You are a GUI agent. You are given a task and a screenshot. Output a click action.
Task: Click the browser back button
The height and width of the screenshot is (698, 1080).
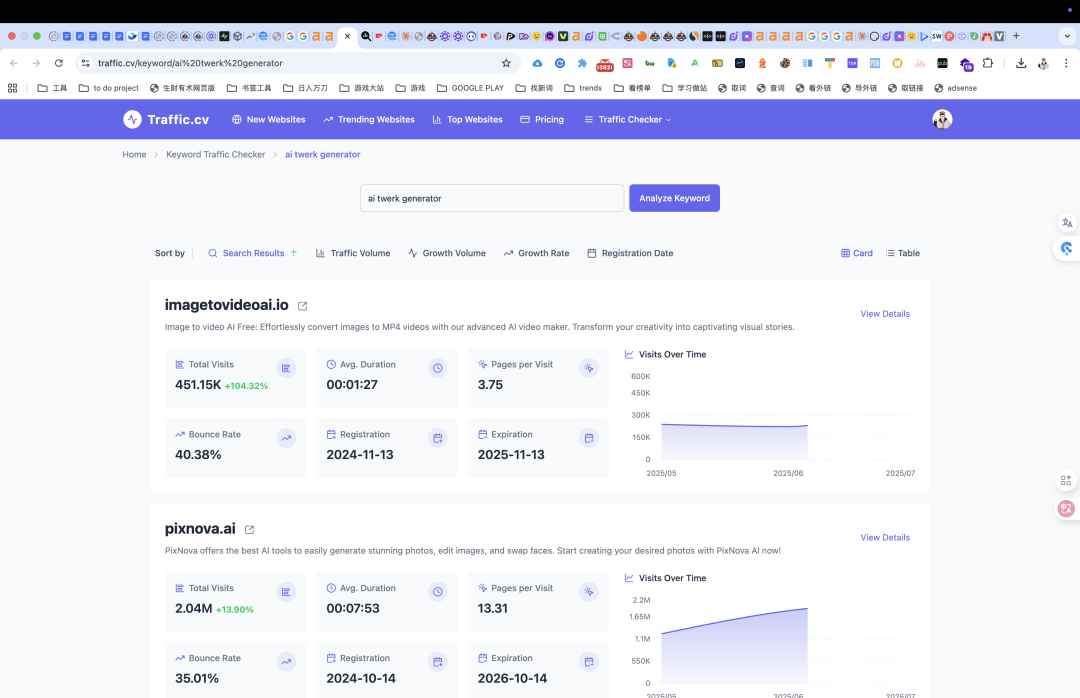(x=14, y=63)
